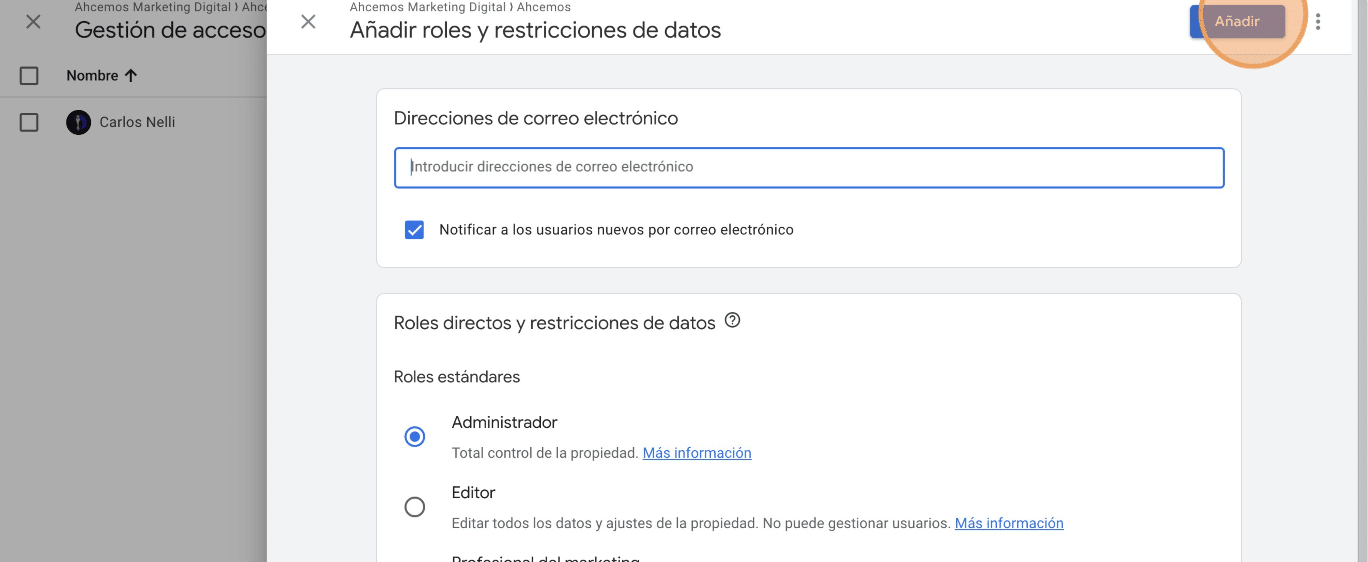This screenshot has width=1368, height=562.
Task: Choose the Editor role radio button
Action: (414, 507)
